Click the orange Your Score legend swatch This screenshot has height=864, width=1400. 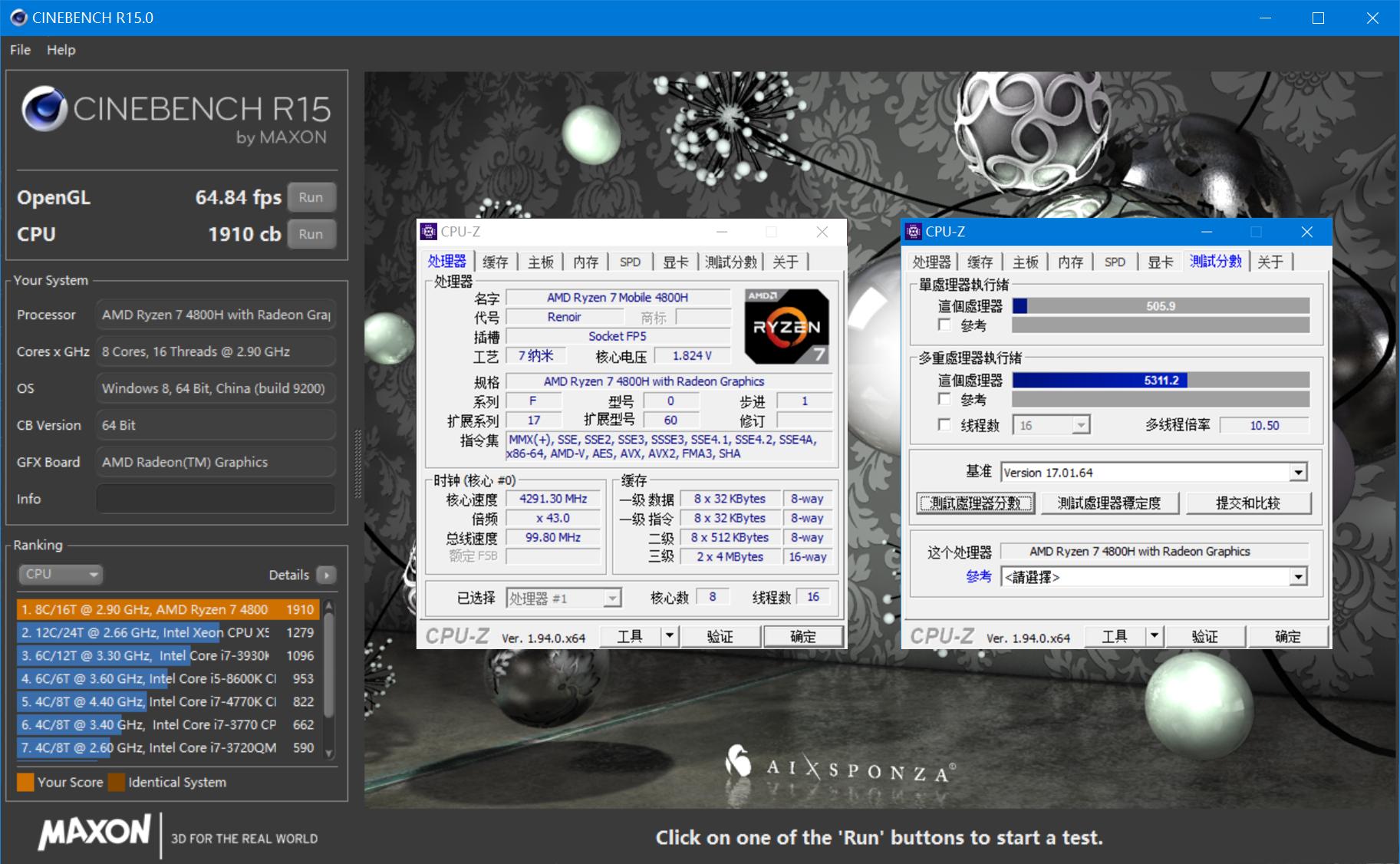[x=25, y=782]
